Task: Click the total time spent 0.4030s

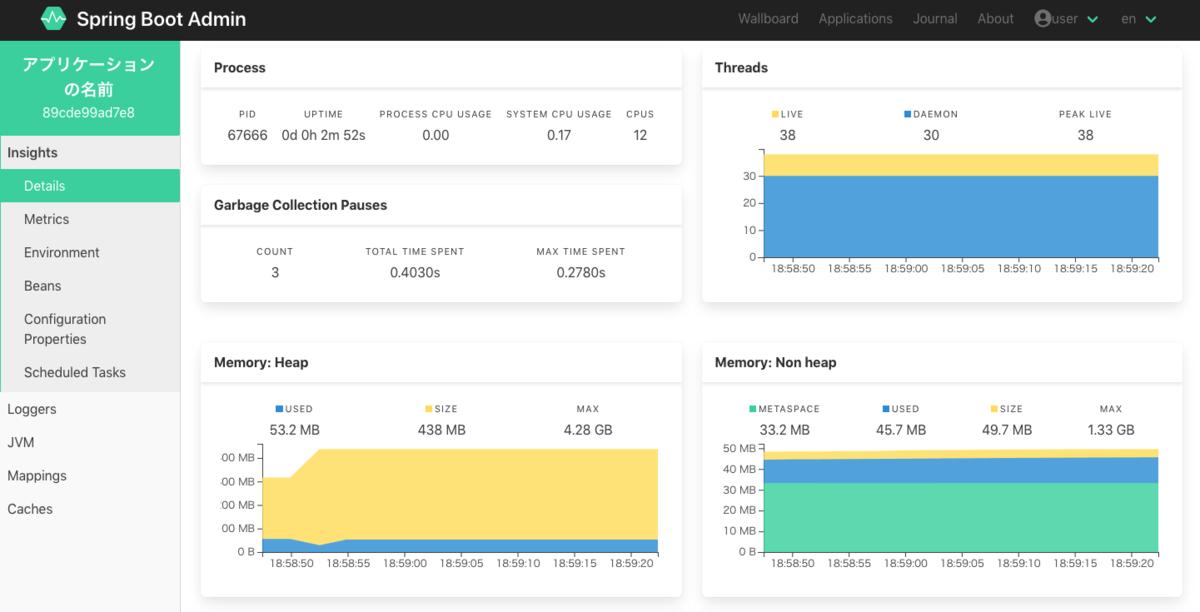Action: pos(415,272)
